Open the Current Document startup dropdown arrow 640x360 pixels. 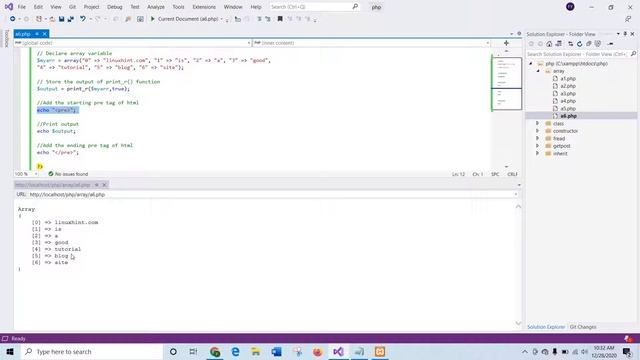pos(222,19)
